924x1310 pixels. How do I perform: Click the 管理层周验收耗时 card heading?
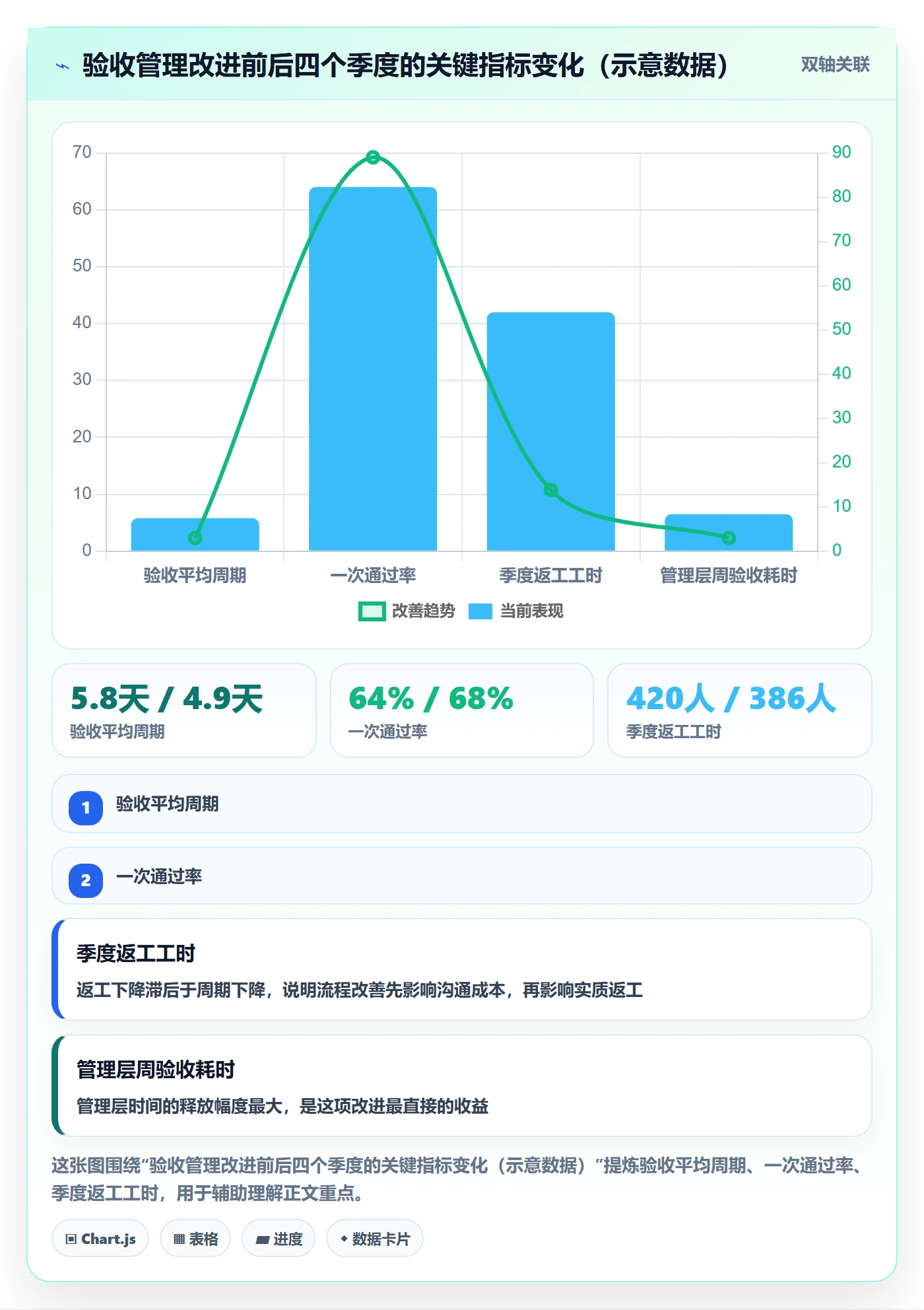tap(156, 1070)
